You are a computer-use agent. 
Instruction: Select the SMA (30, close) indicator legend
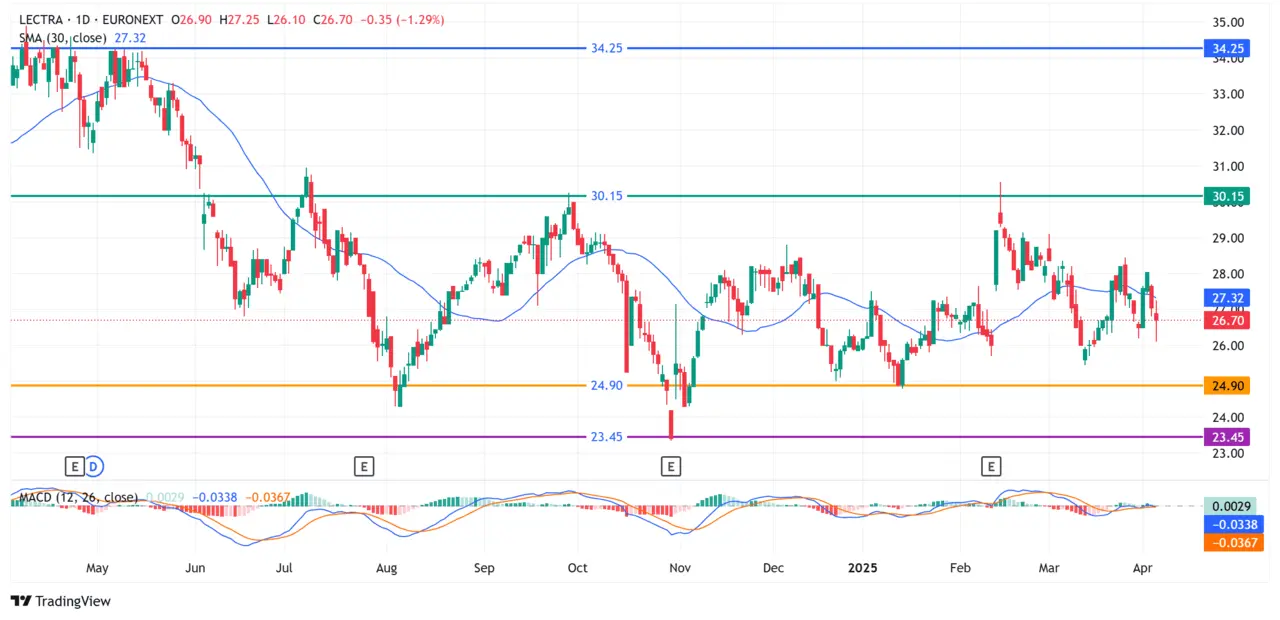click(x=62, y=38)
